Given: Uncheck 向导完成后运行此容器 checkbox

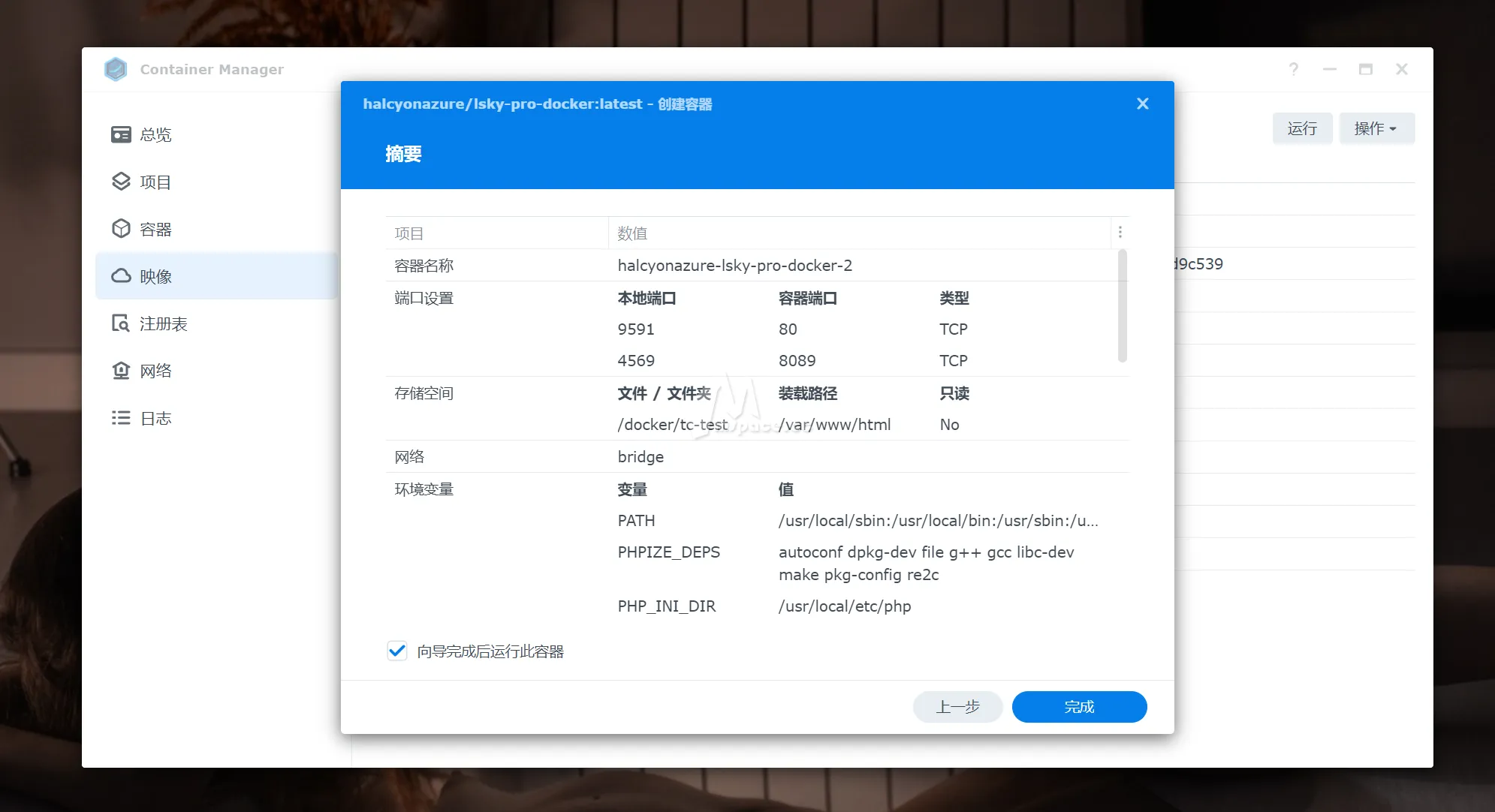Looking at the screenshot, I should (397, 651).
